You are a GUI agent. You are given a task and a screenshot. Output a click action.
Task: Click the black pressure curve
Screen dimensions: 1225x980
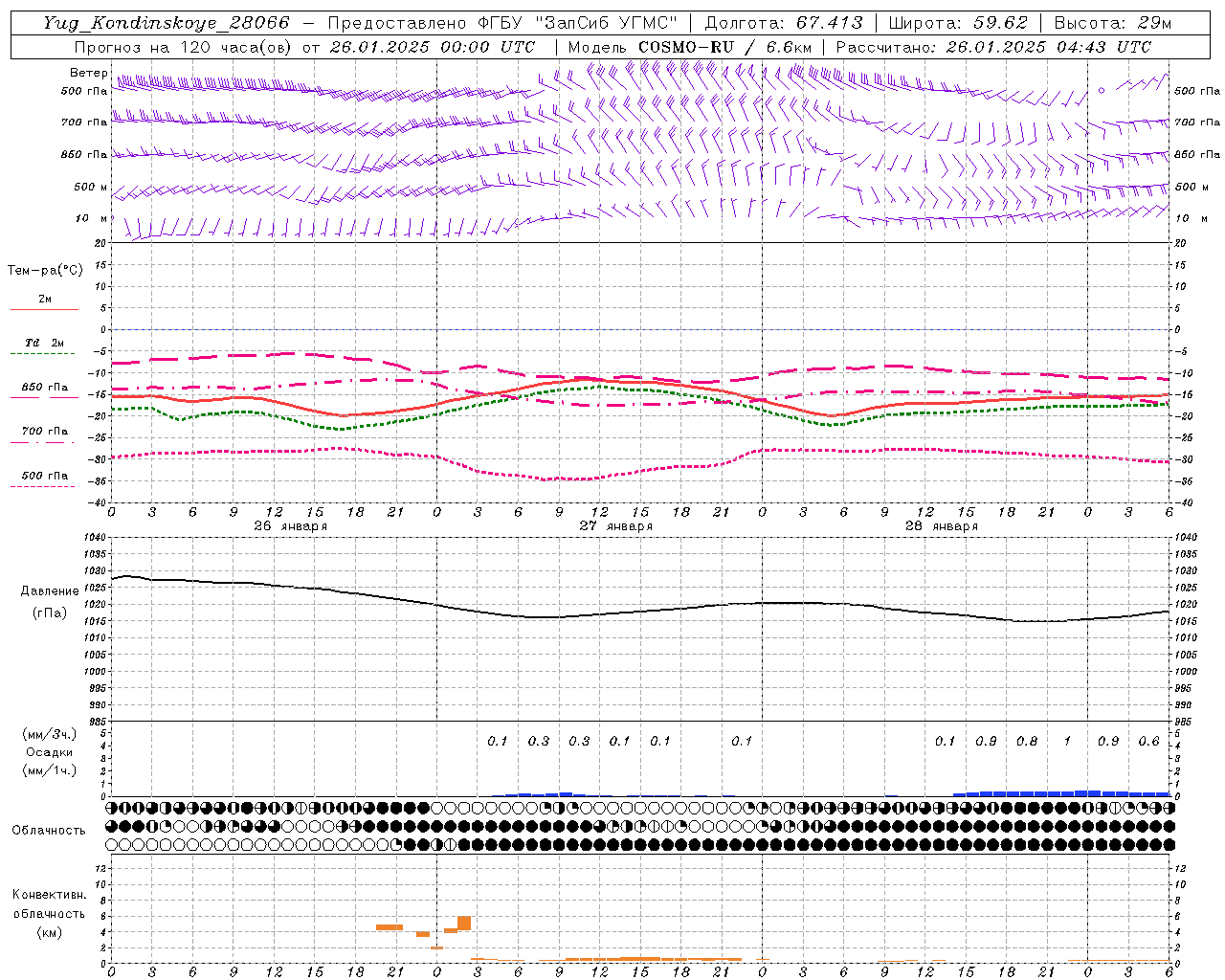pos(641,612)
